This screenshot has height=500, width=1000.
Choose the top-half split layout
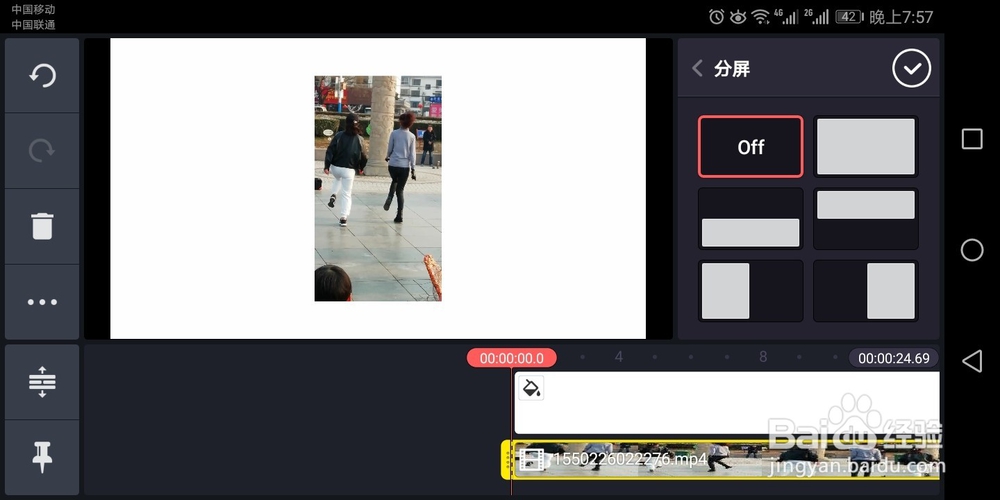point(865,219)
